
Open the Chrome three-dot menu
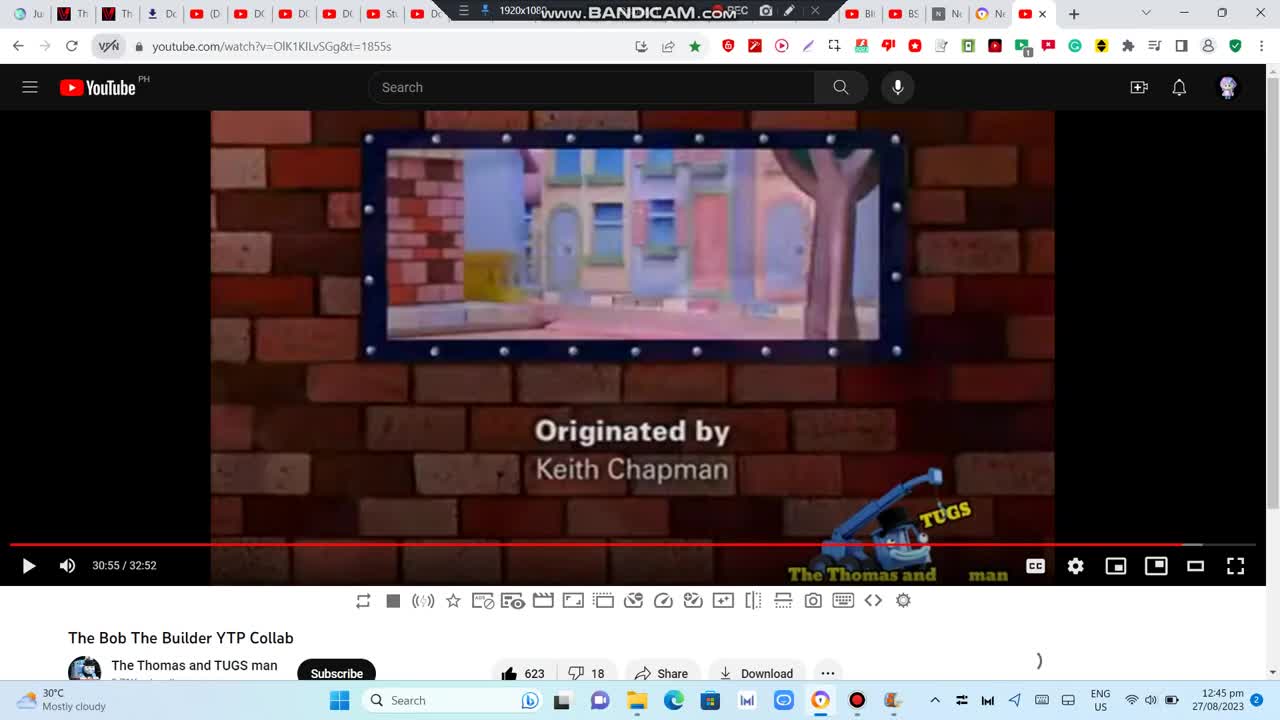(x=1261, y=46)
